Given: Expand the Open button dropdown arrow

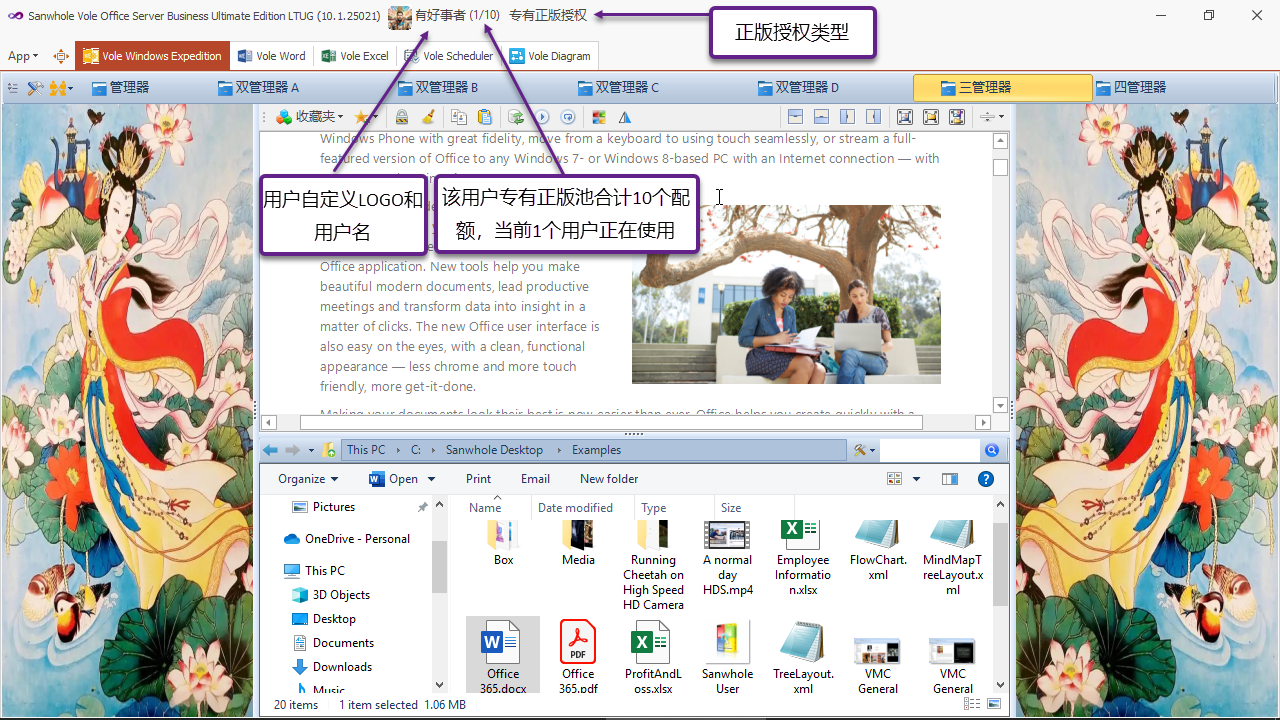Looking at the screenshot, I should point(431,479).
